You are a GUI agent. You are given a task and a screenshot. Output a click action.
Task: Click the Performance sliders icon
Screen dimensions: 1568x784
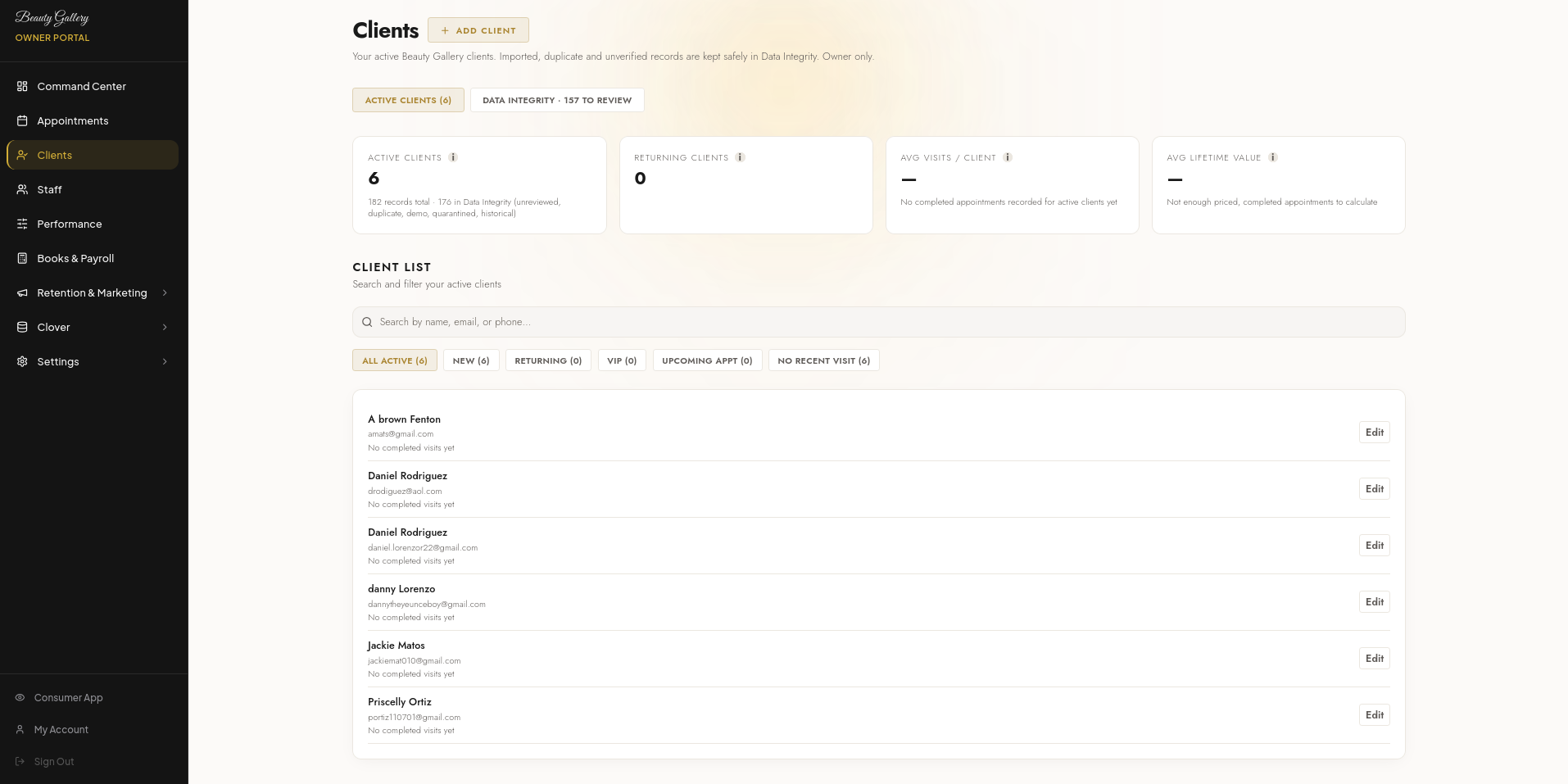coord(22,224)
